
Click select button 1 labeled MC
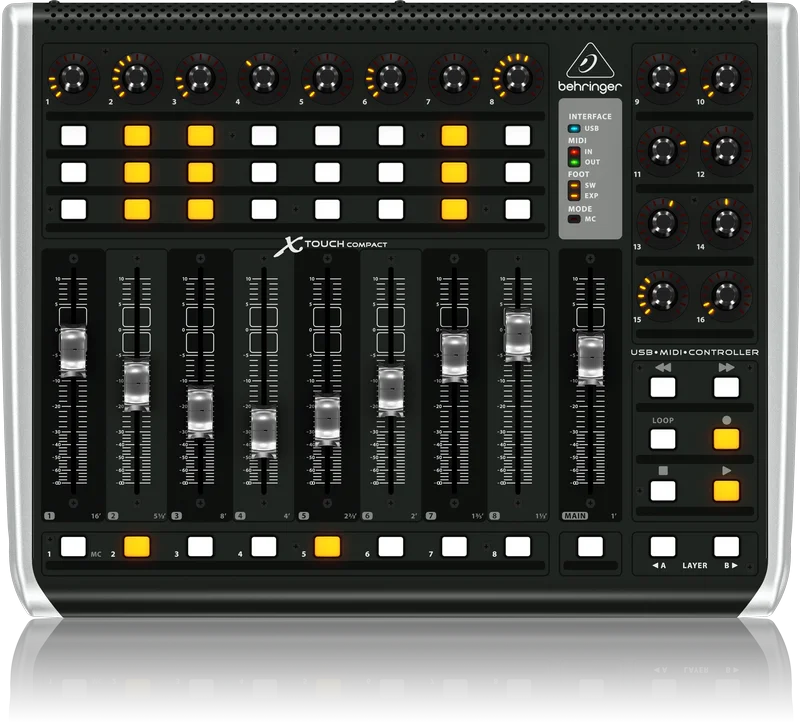click(x=73, y=546)
